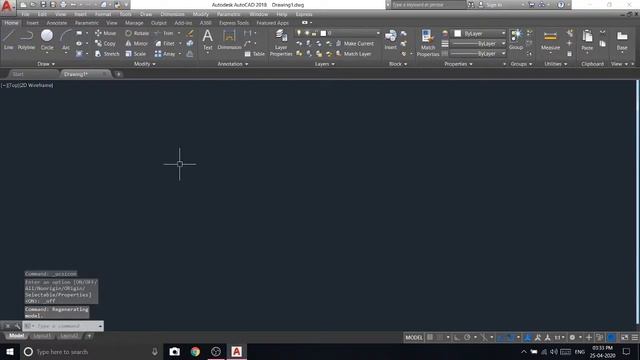This screenshot has width=640, height=360.
Task: Click the keyword search field in title bar
Action: (x=428, y=4)
